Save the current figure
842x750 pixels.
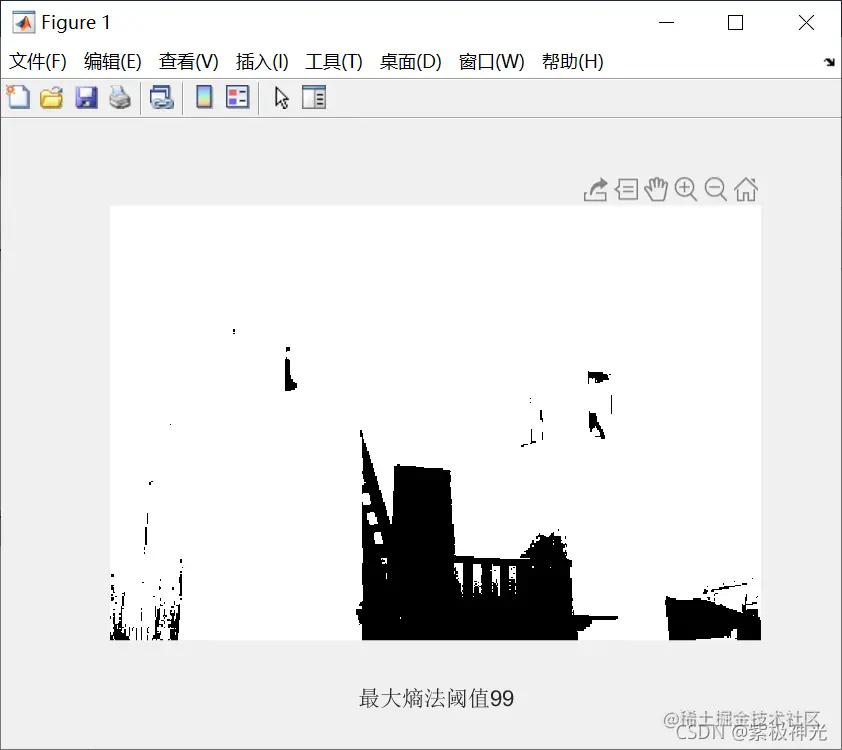click(x=85, y=97)
